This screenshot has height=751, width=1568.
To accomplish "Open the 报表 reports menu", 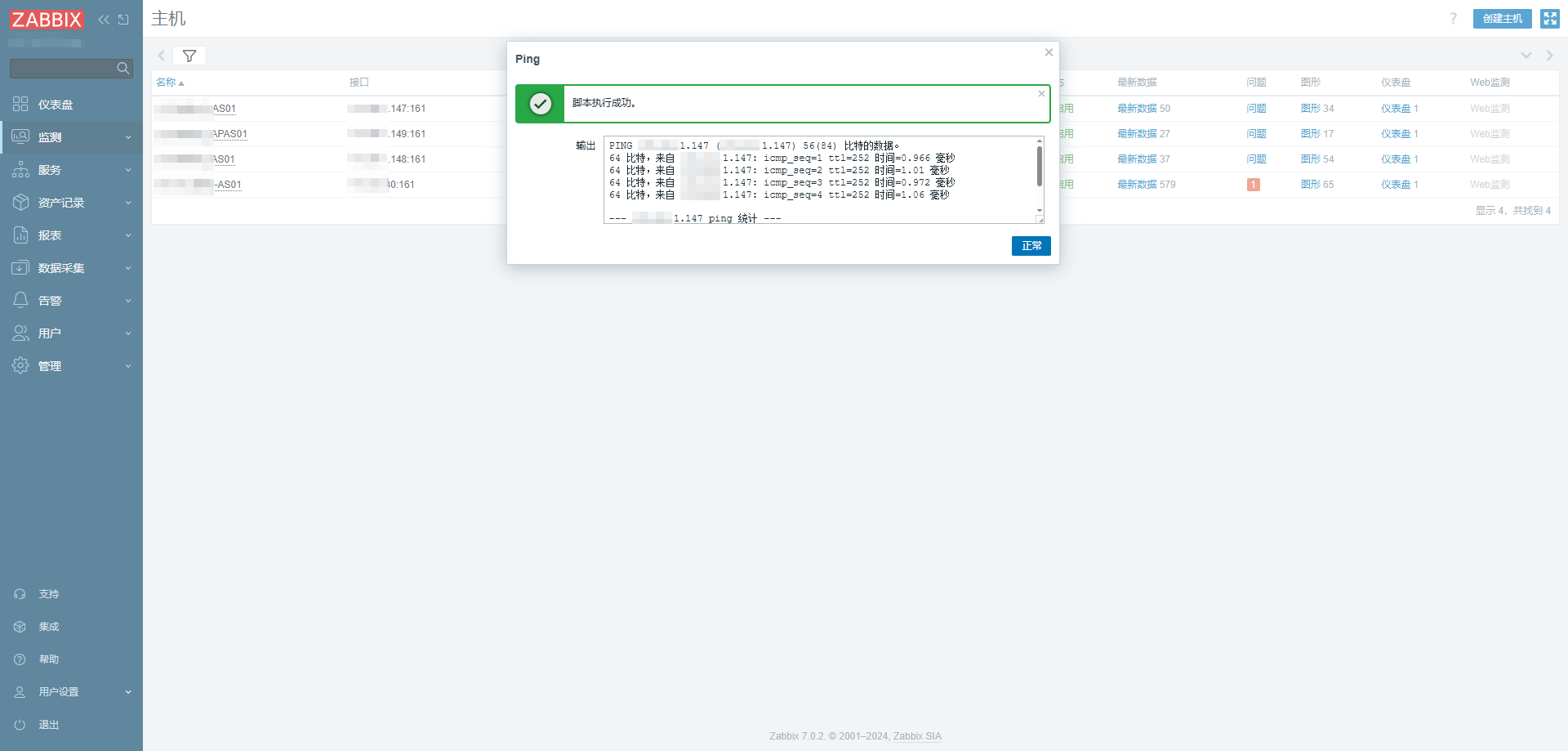I will (x=71, y=235).
